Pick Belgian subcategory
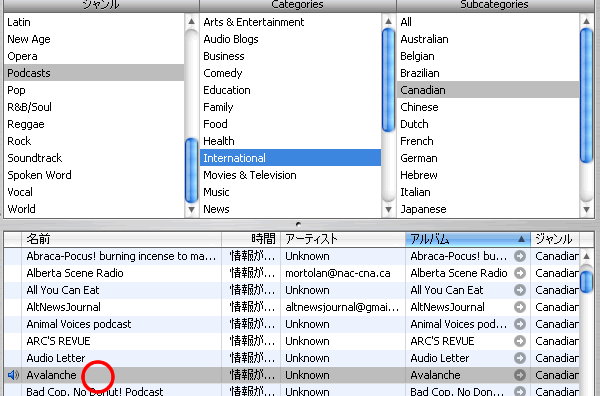The height and width of the screenshot is (396, 600). click(x=488, y=56)
